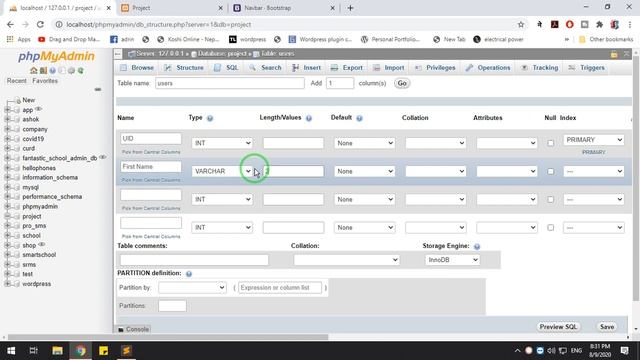Select the mysql database in tree
This screenshot has height=360, width=640.
pos(31,187)
